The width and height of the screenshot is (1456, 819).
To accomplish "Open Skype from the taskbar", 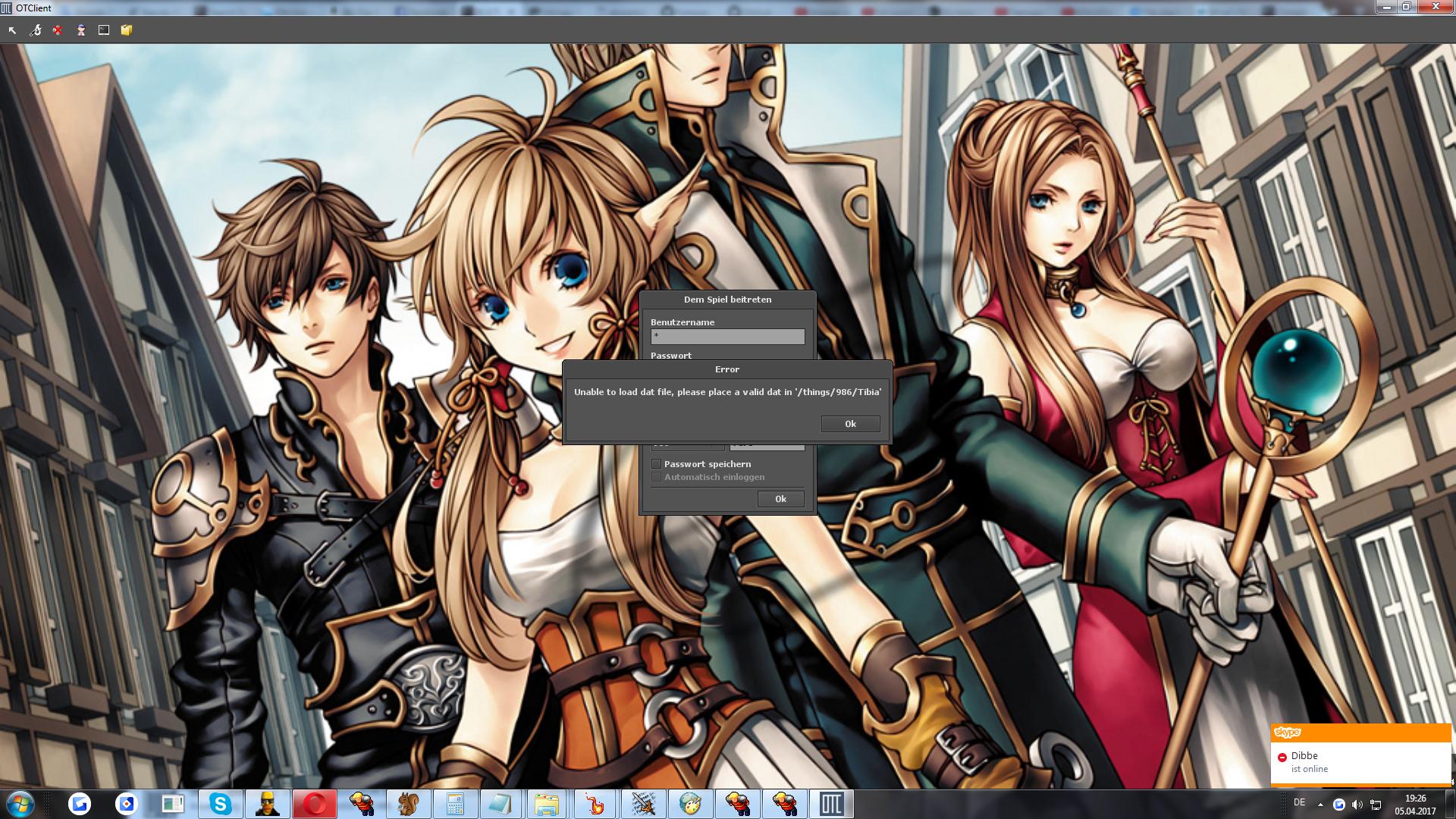I will (221, 804).
